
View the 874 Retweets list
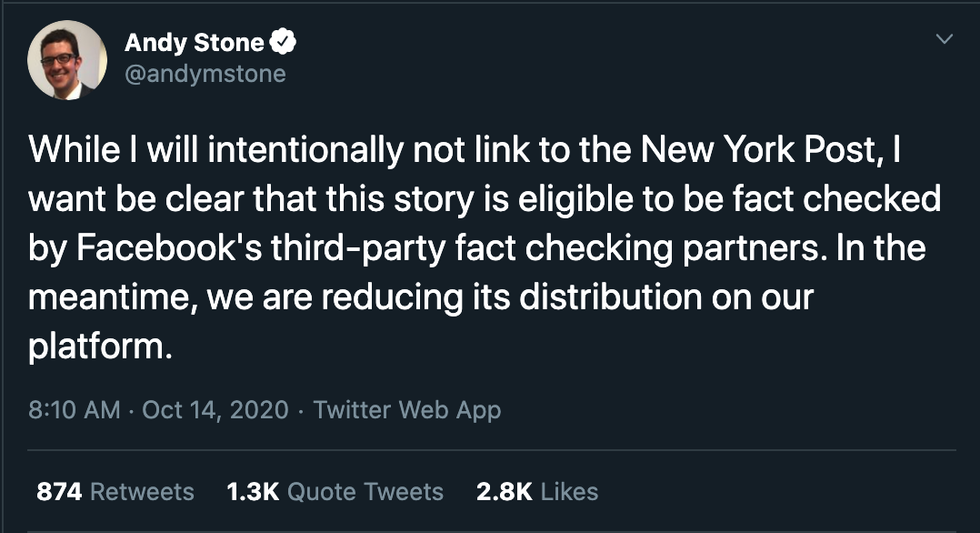point(115,491)
